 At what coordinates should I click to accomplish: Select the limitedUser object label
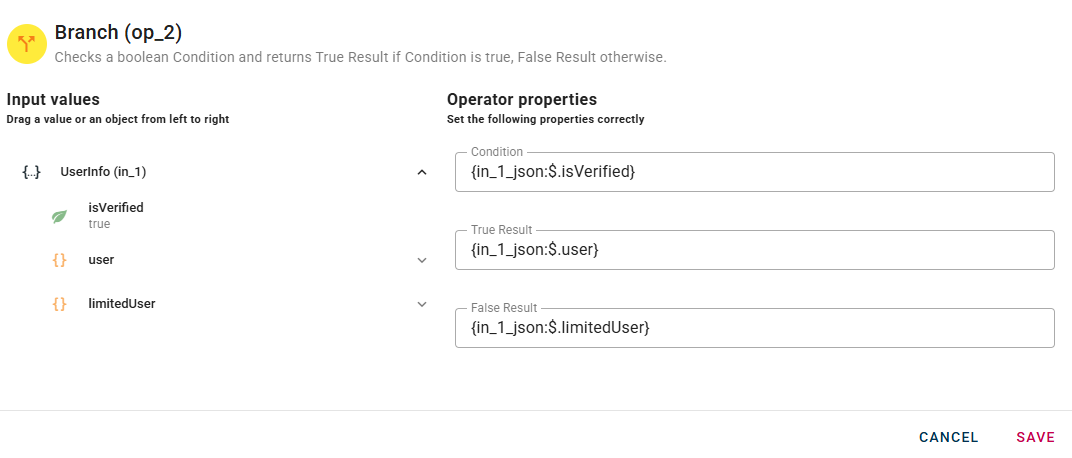click(x=121, y=304)
